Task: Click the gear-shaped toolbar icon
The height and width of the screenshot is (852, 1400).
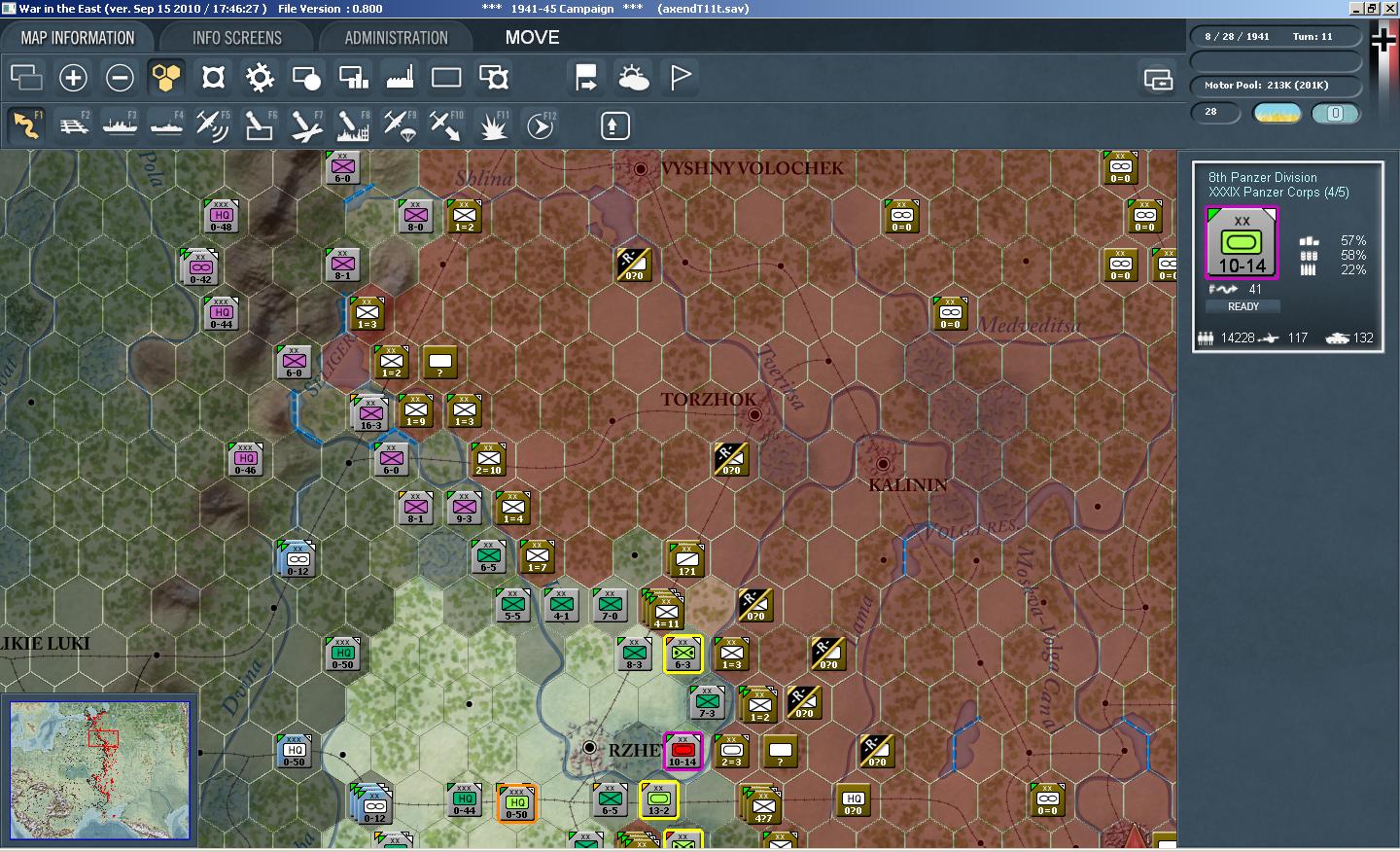Action: click(260, 78)
